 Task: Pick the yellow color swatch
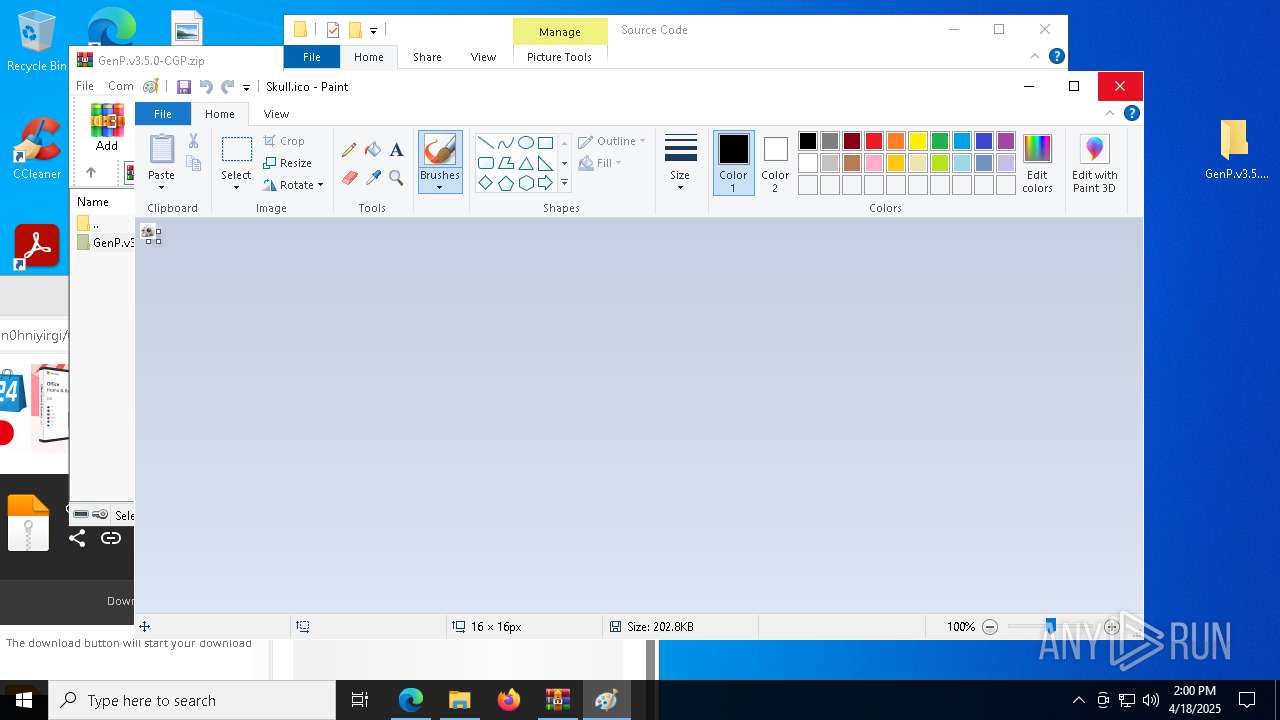918,141
